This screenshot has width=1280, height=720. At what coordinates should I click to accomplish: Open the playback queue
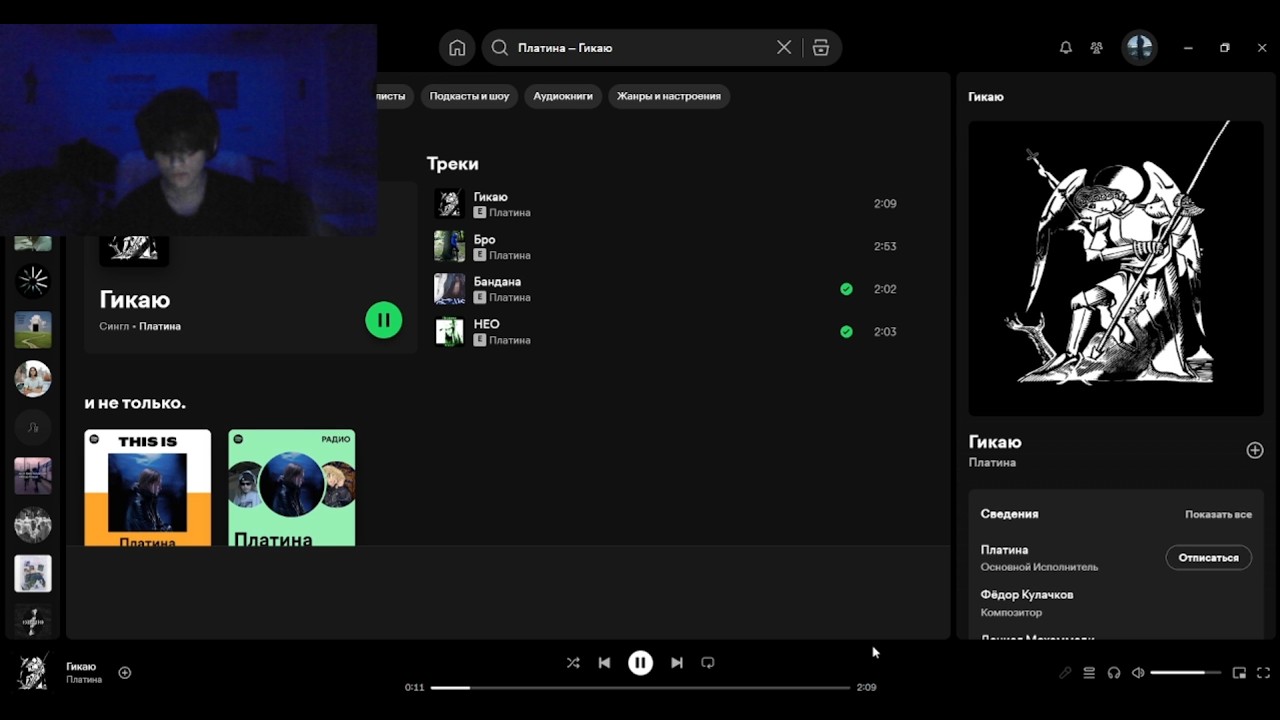tap(1089, 673)
